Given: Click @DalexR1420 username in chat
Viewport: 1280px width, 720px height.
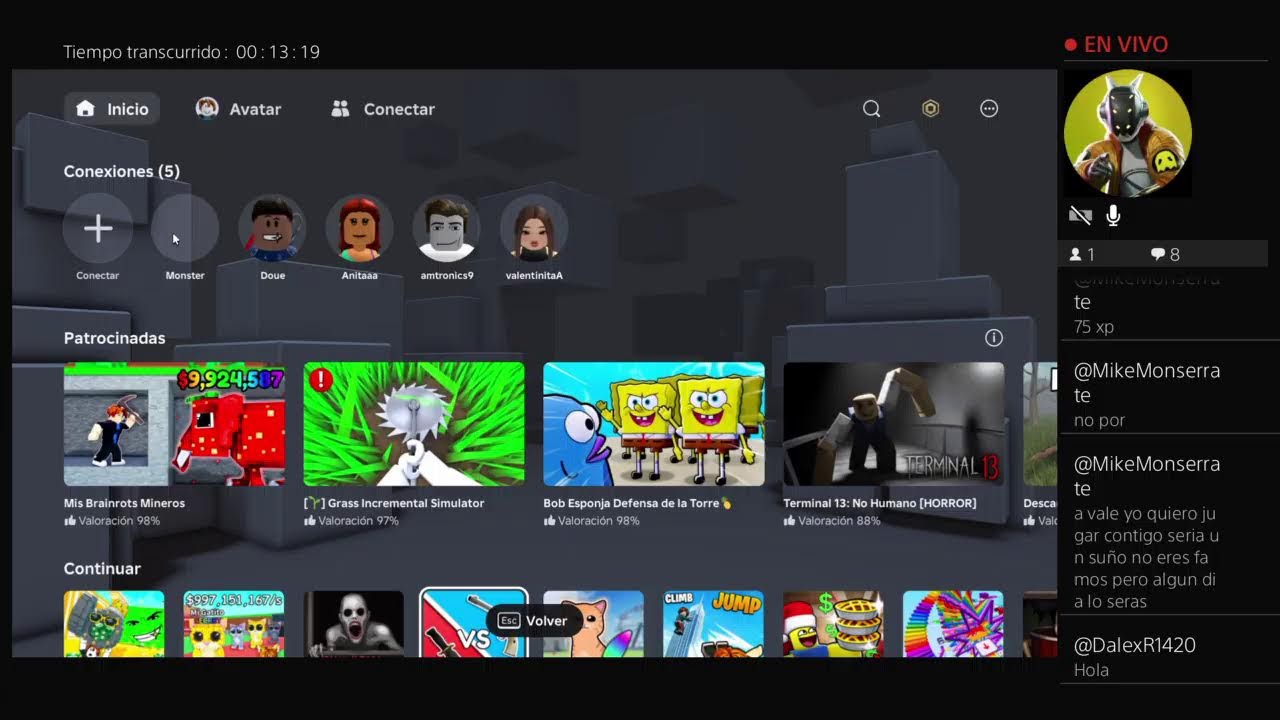Looking at the screenshot, I should pyautogui.click(x=1135, y=645).
